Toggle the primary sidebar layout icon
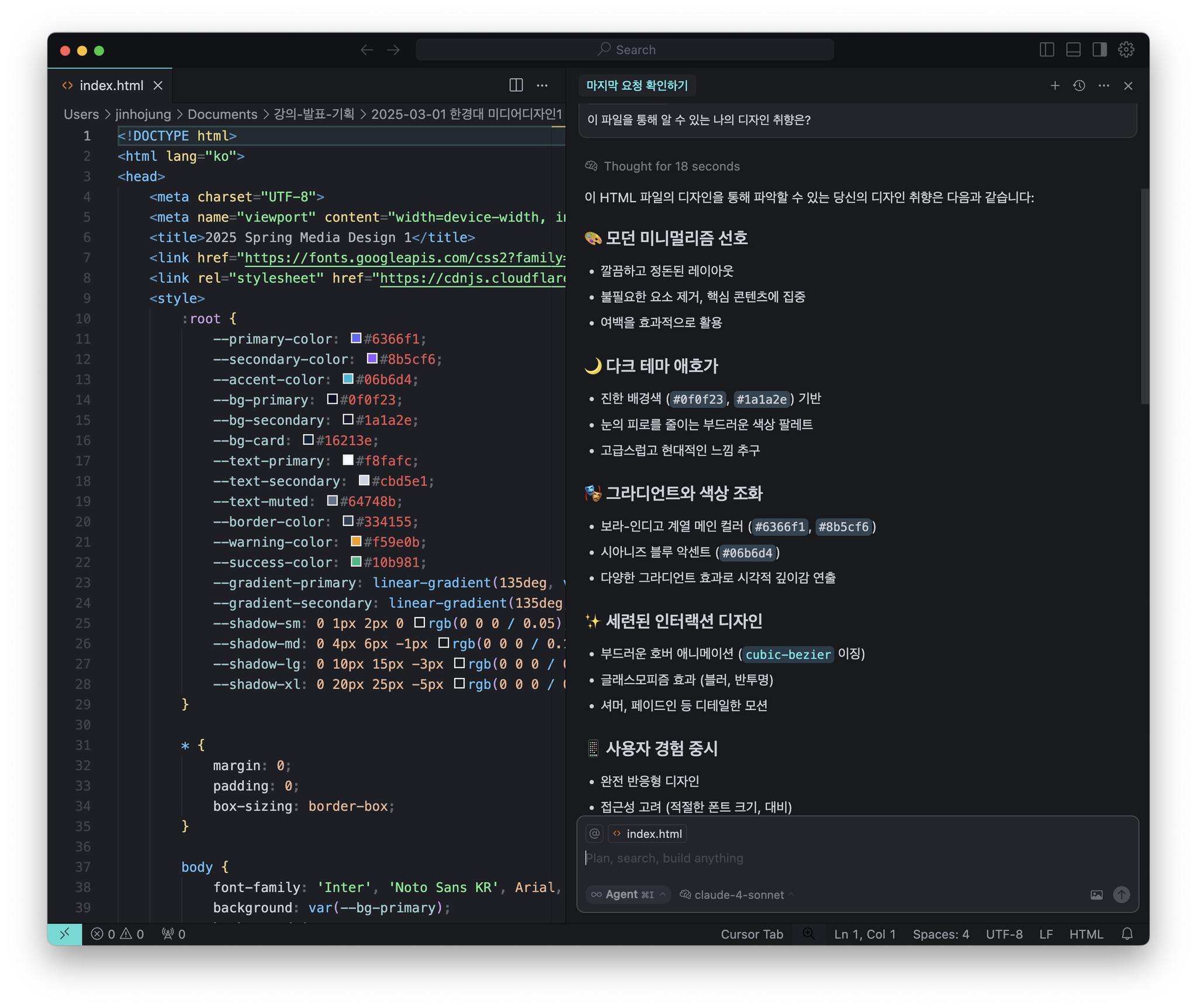The width and height of the screenshot is (1197, 1008). [x=1047, y=50]
